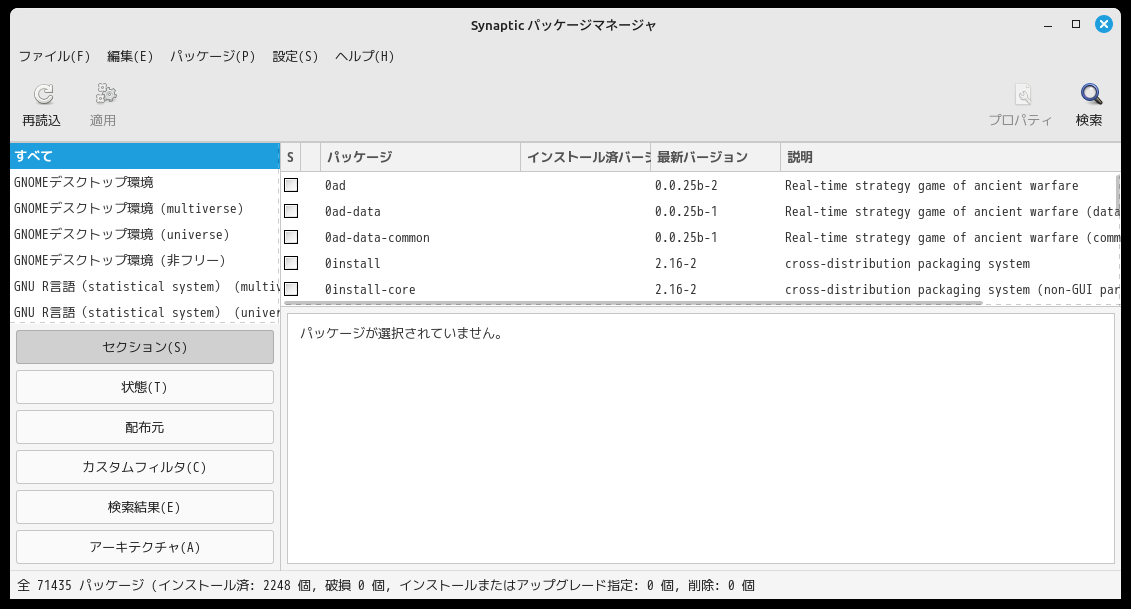The image size is (1131, 609).
Task: Click the 配布元 filter button
Action: tap(145, 427)
